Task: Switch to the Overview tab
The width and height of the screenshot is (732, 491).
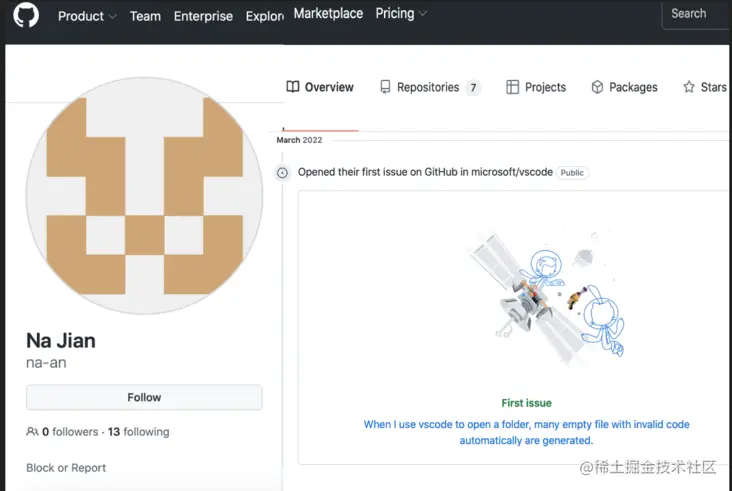Action: 320,87
